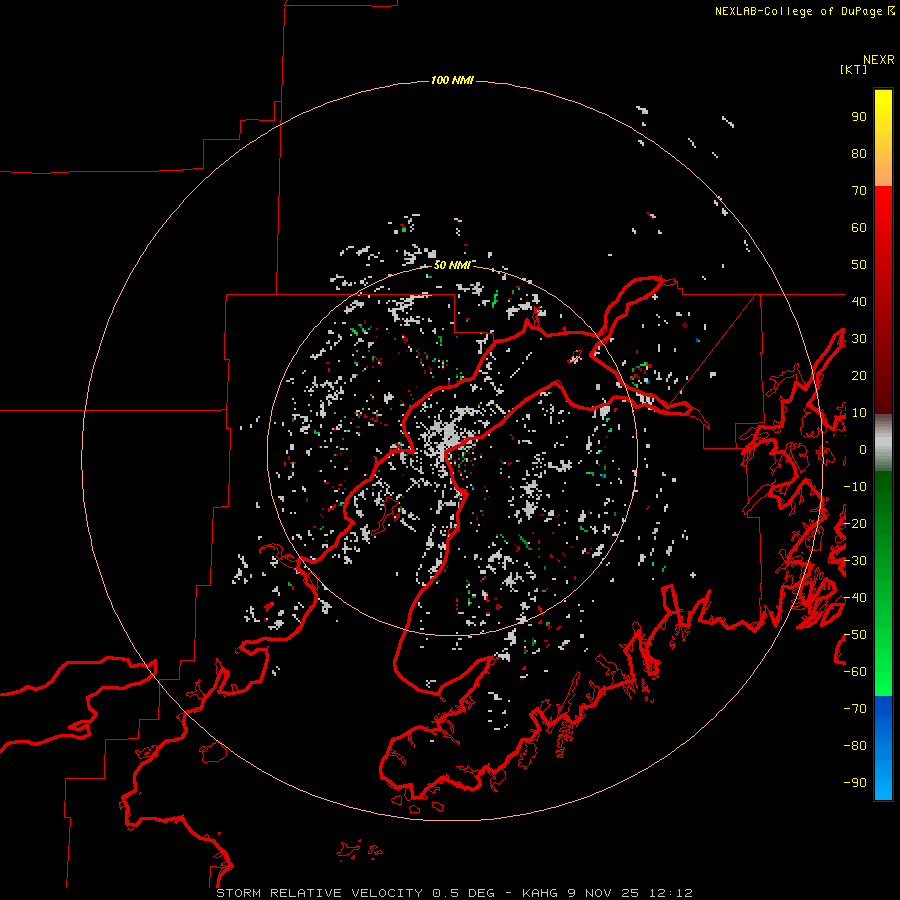Click the 9 NOV 25 date text
The image size is (900, 900).
point(603,893)
